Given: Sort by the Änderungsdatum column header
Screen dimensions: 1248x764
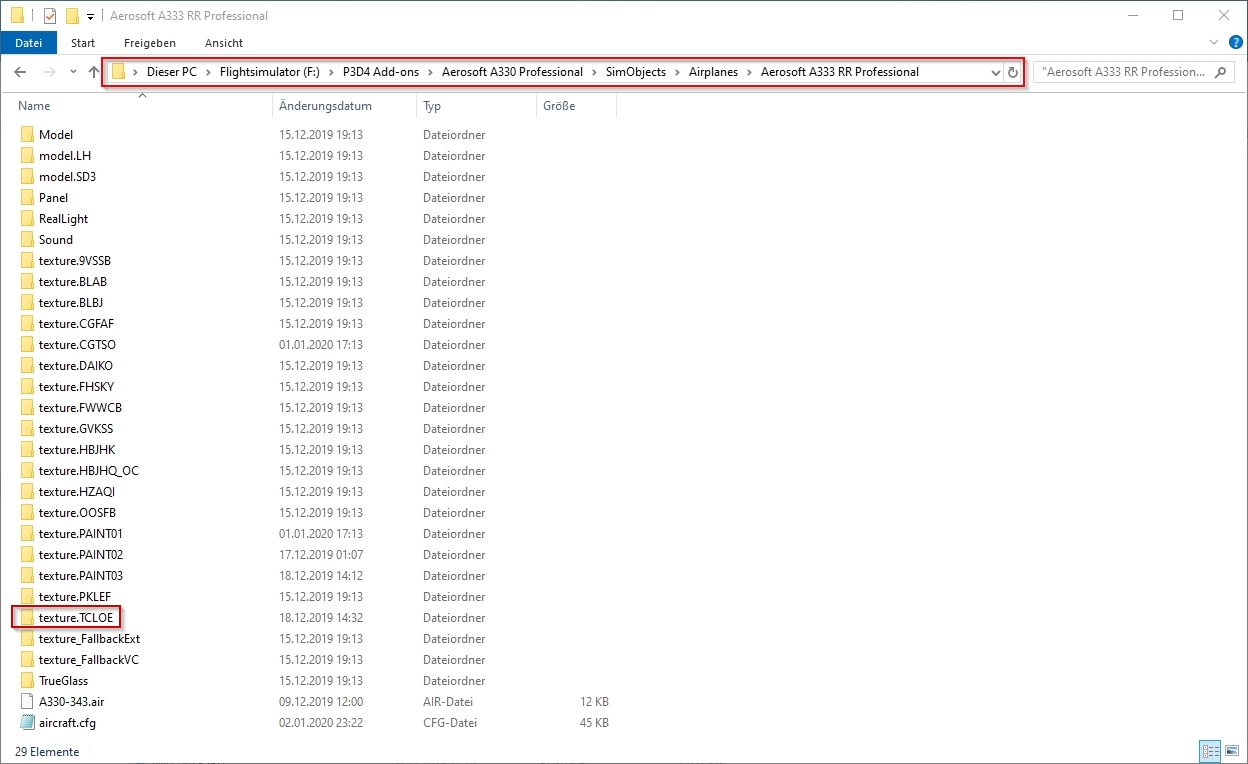Looking at the screenshot, I should click(325, 106).
